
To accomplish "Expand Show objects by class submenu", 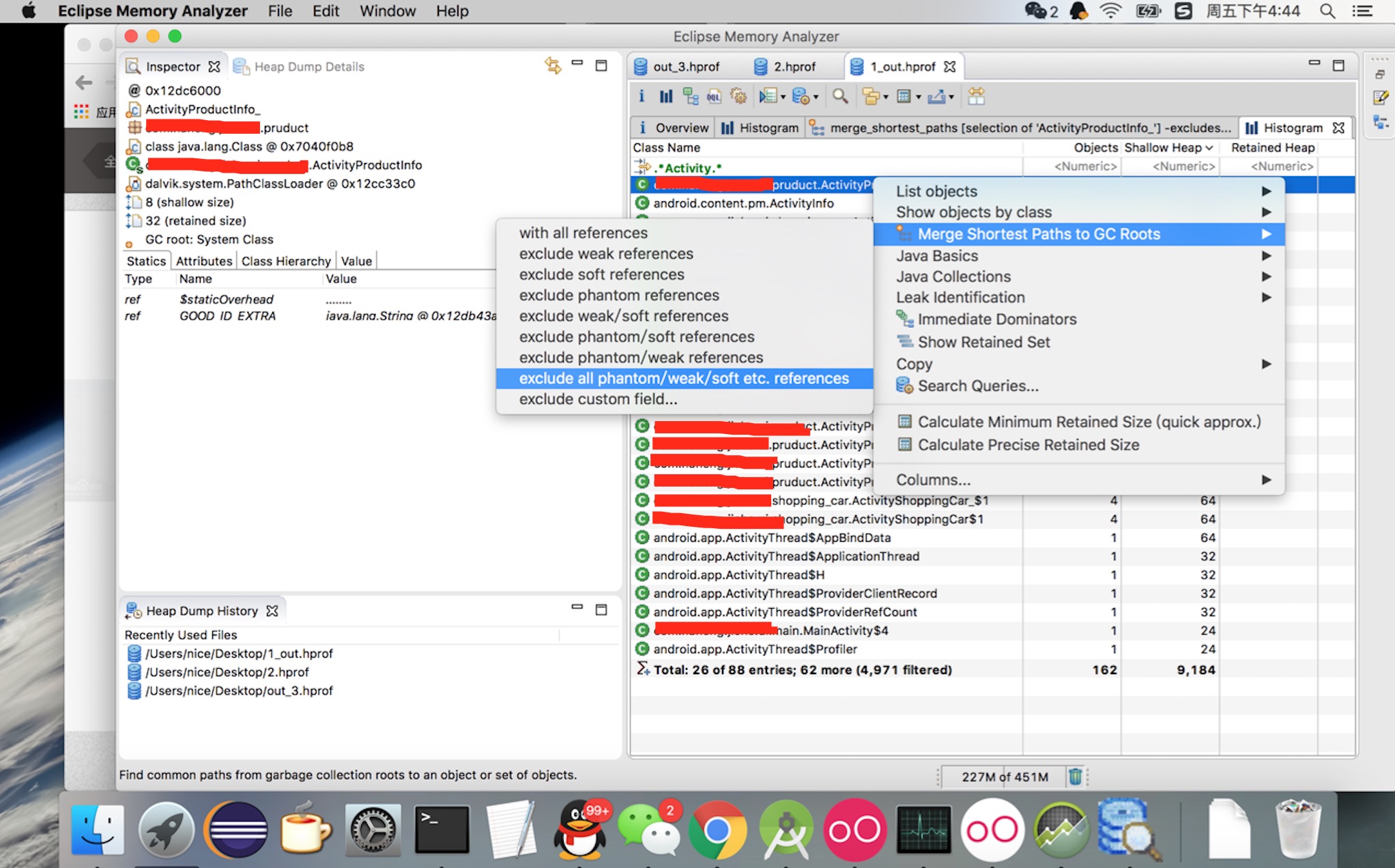I will [1079, 212].
